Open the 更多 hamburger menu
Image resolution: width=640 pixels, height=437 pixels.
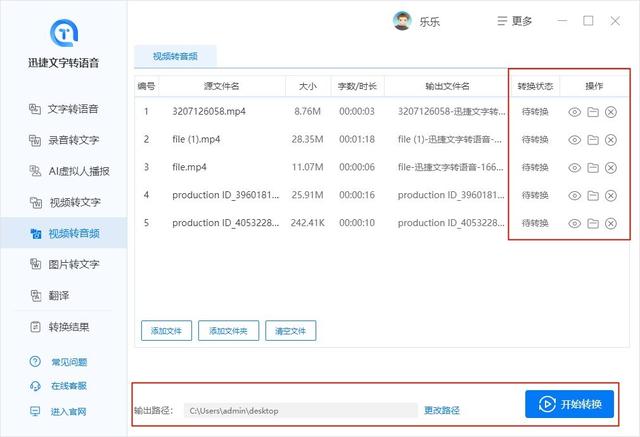(515, 21)
